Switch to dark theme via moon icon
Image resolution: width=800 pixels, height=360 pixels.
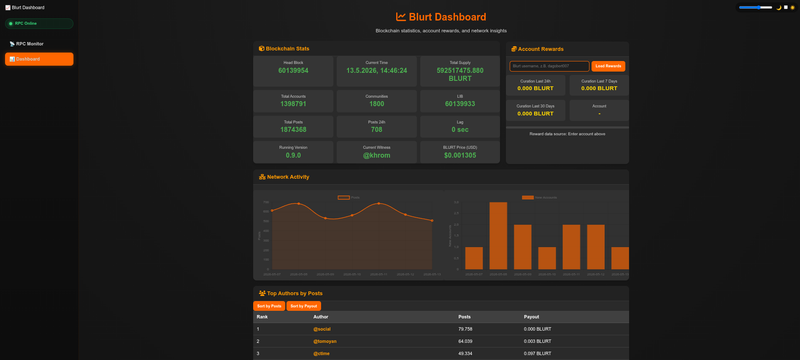coord(779,8)
